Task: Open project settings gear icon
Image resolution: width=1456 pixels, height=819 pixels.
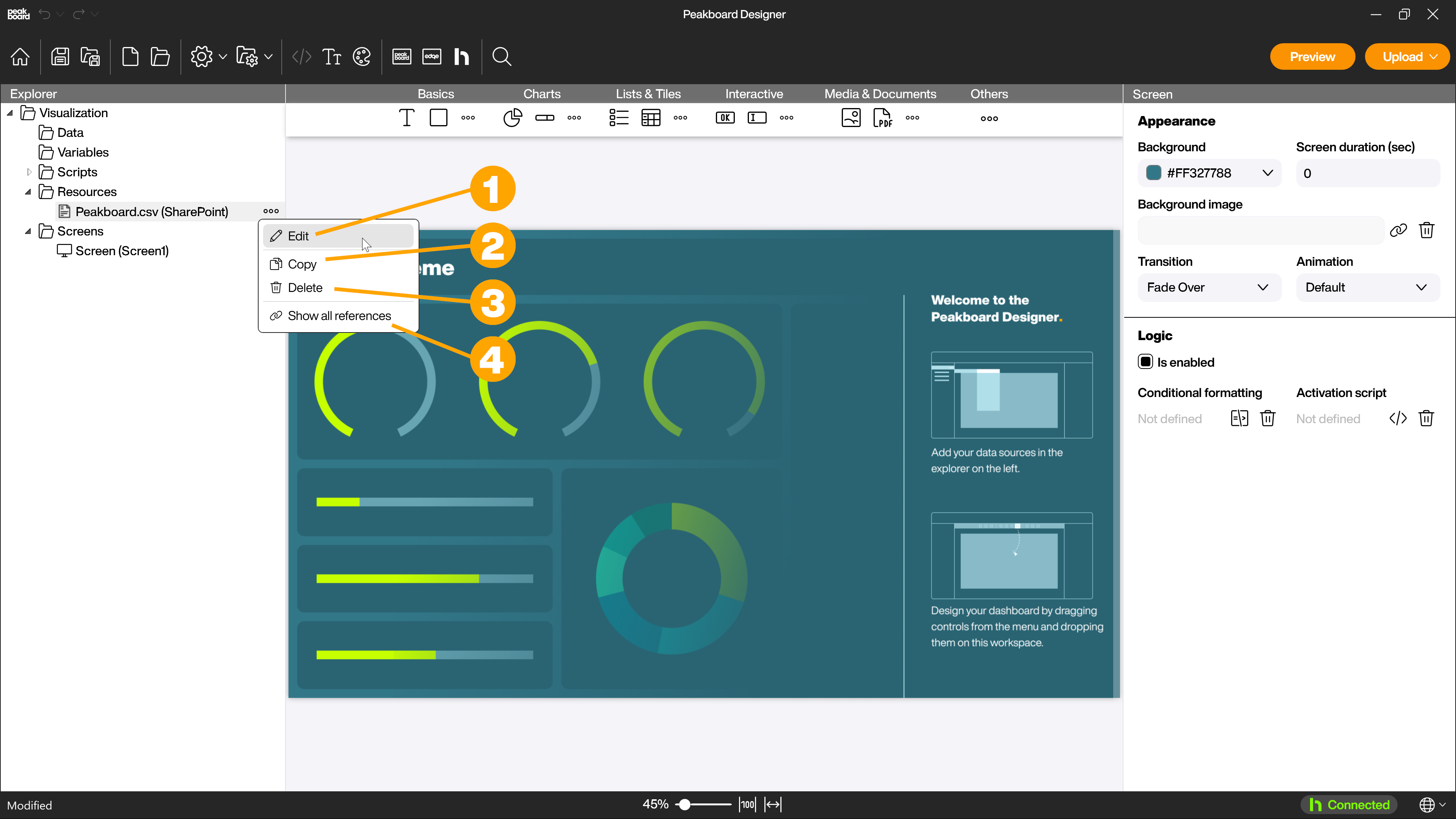Action: 201,56
